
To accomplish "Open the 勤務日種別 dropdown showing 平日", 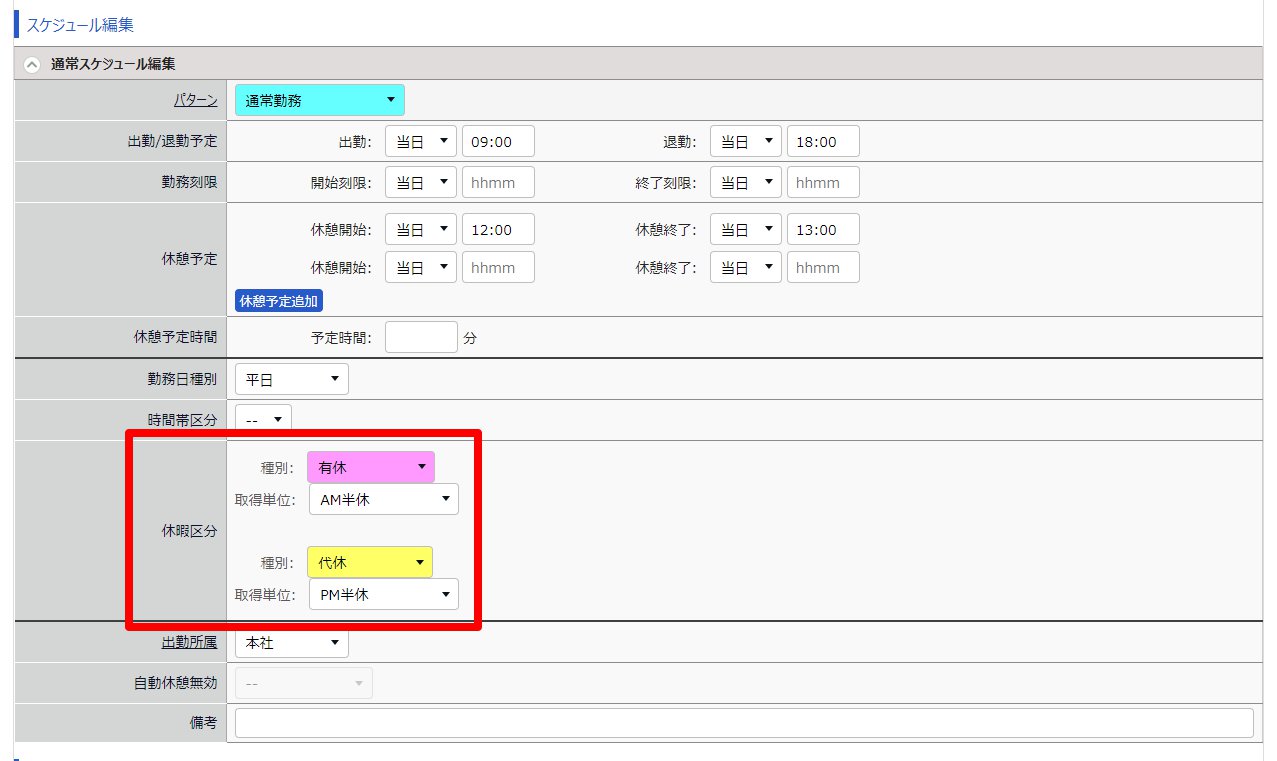I will tap(292, 380).
